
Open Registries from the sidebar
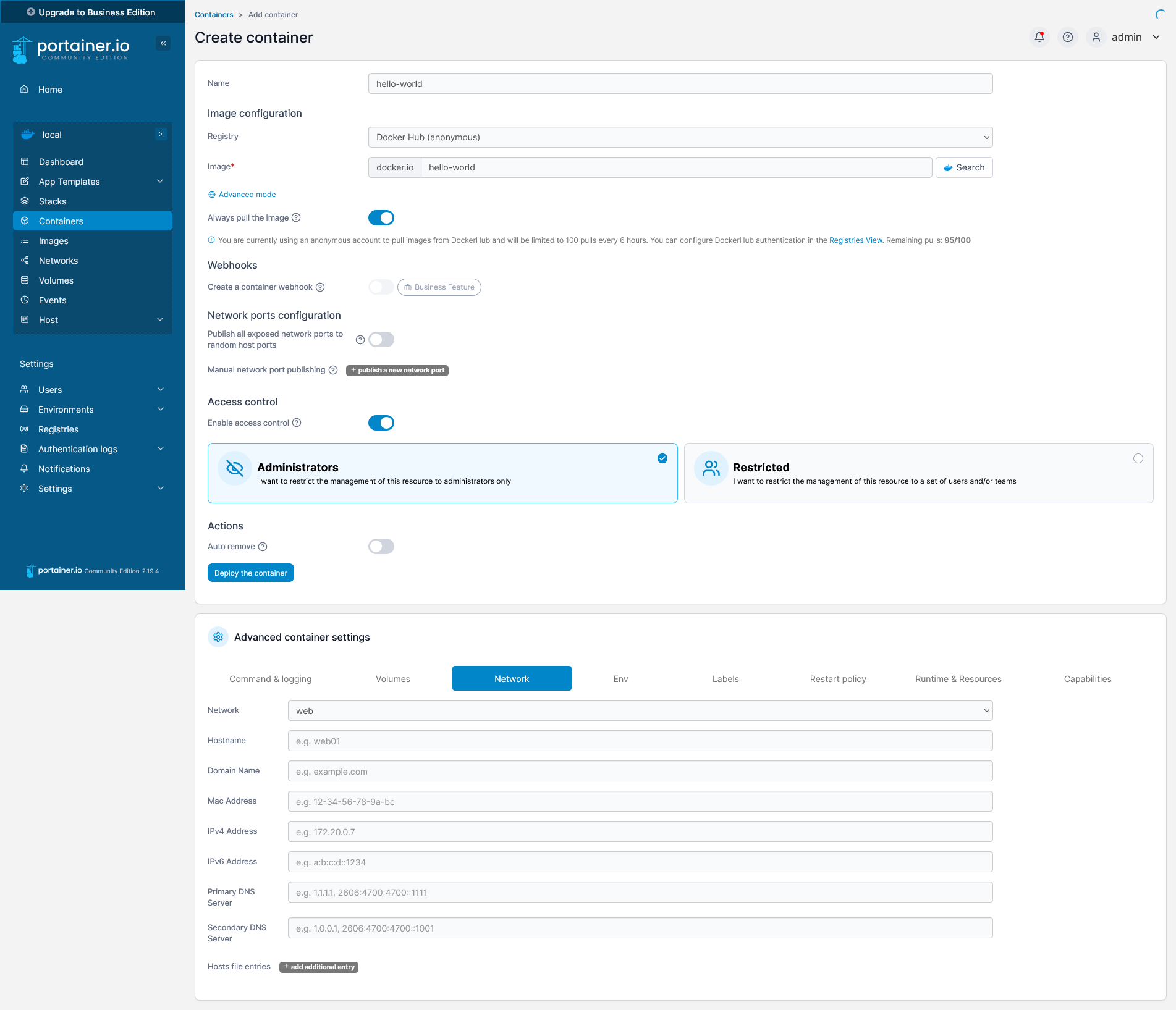[x=57, y=429]
